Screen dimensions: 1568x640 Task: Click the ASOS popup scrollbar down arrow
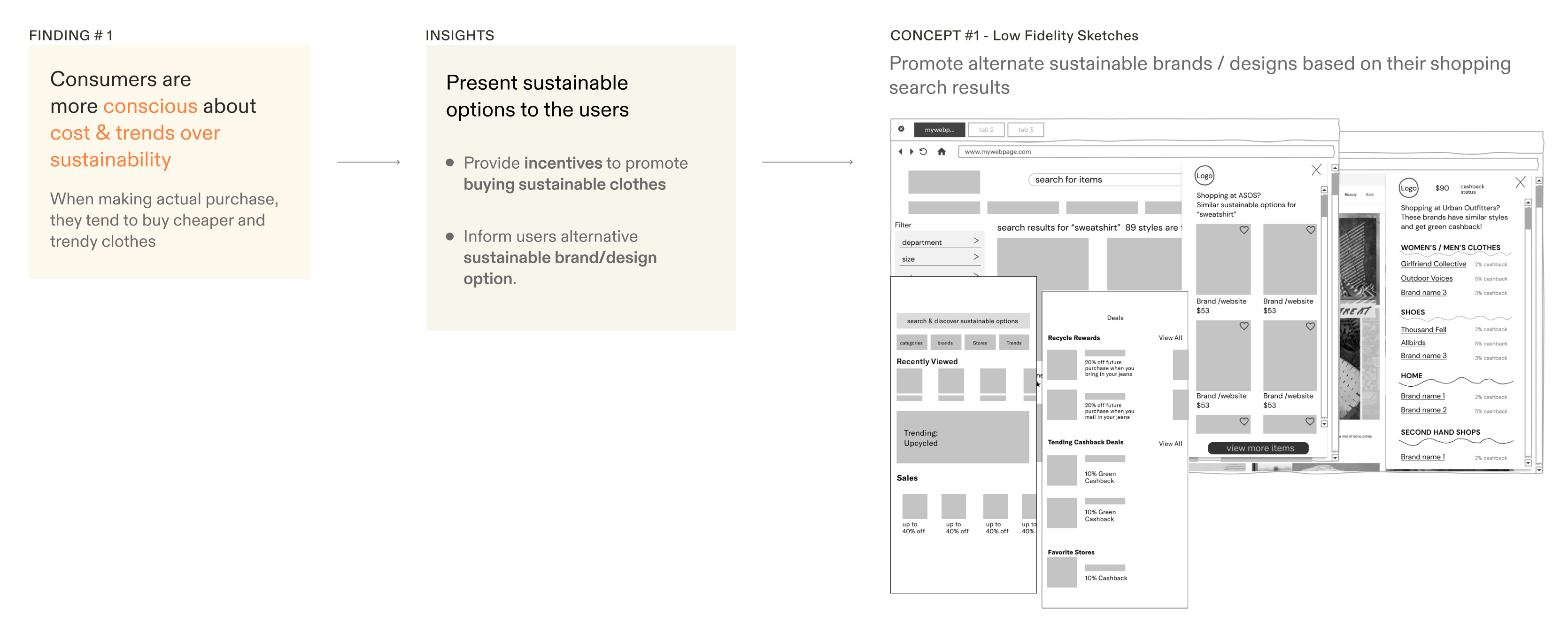coord(1324,424)
